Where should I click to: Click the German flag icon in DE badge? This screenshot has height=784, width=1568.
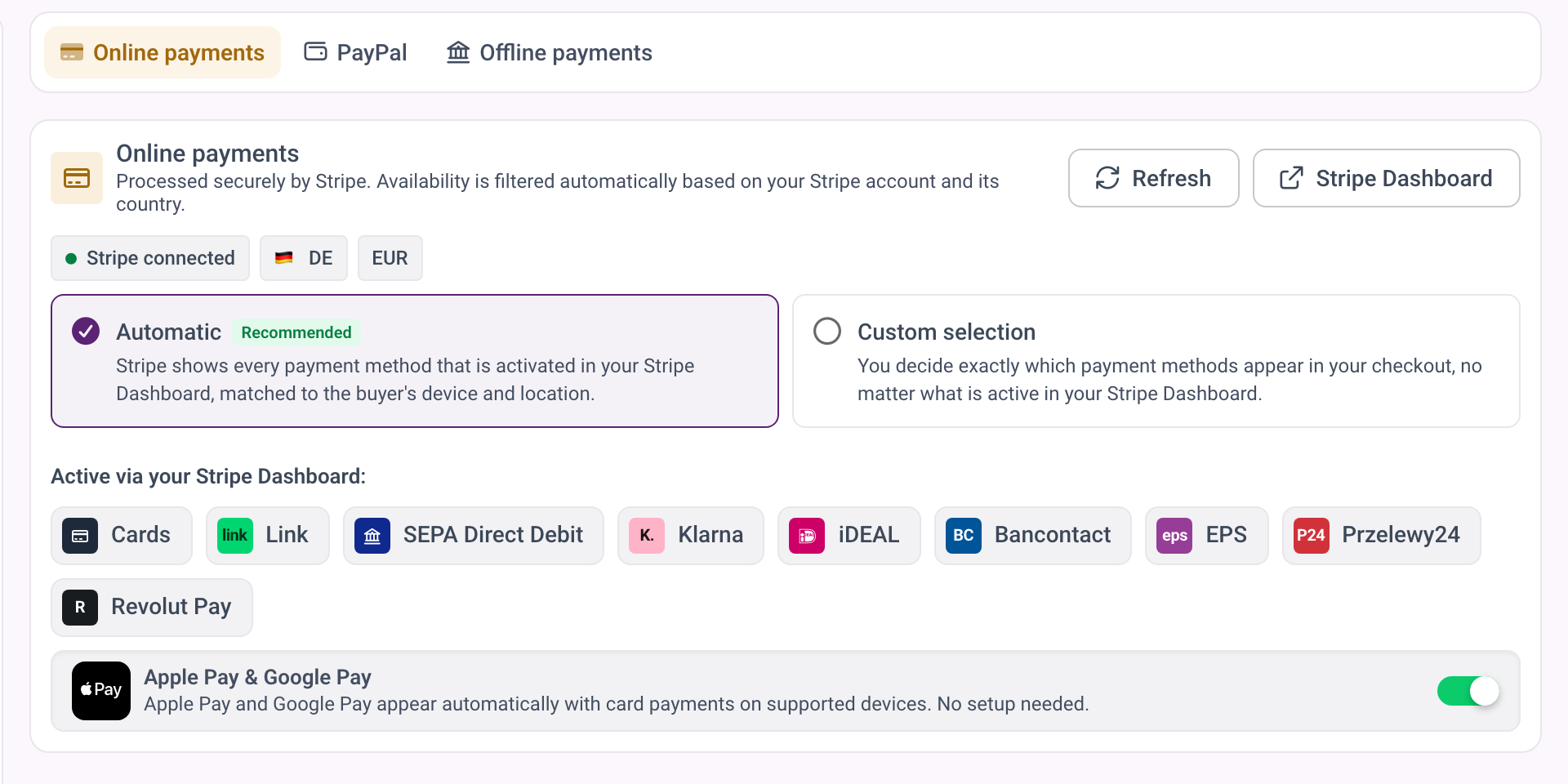pos(284,258)
